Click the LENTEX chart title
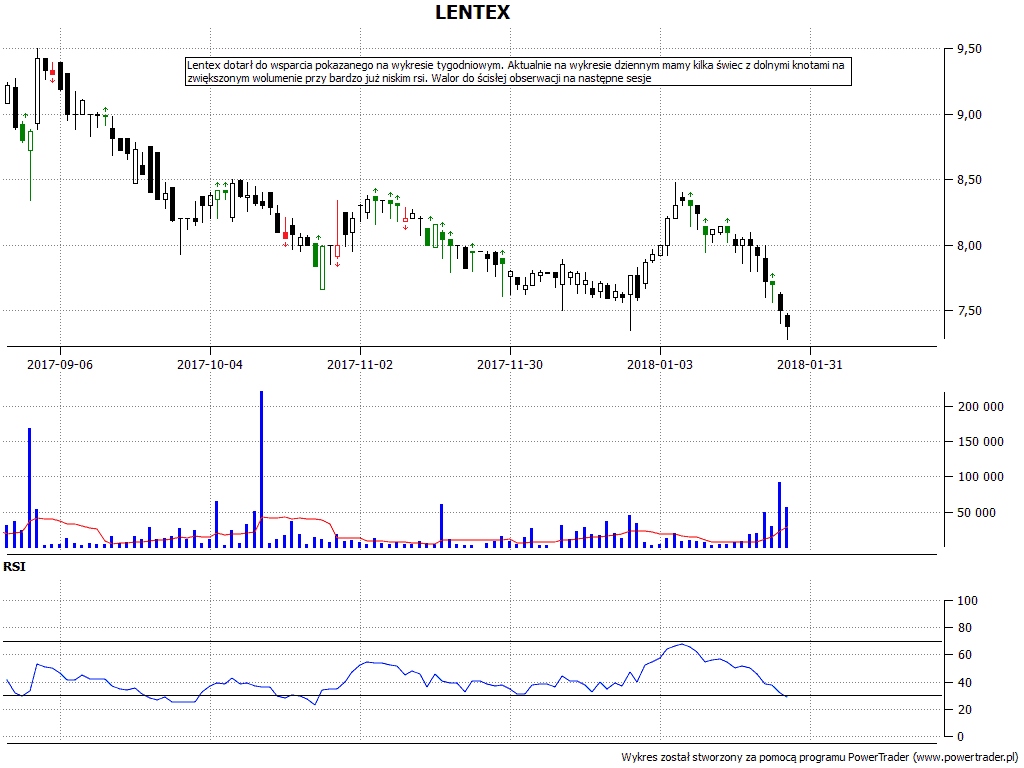1024x768 pixels. tap(472, 12)
